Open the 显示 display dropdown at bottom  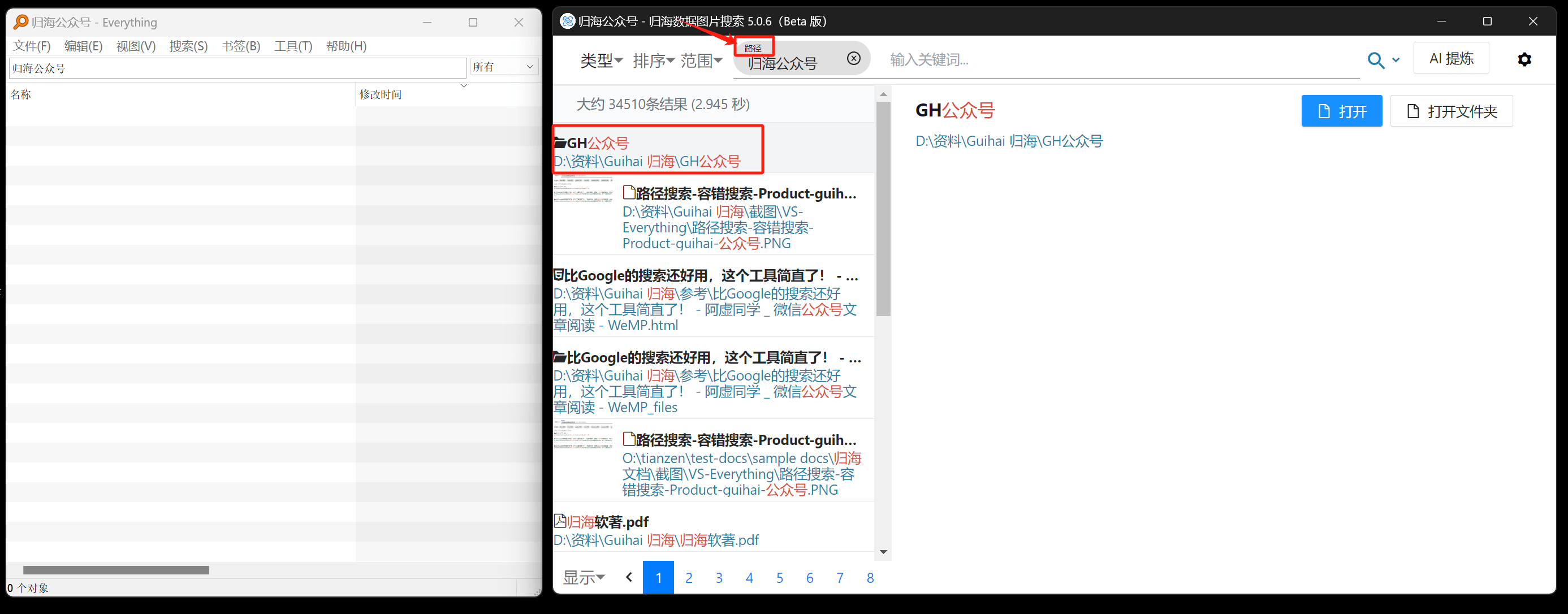pos(583,577)
